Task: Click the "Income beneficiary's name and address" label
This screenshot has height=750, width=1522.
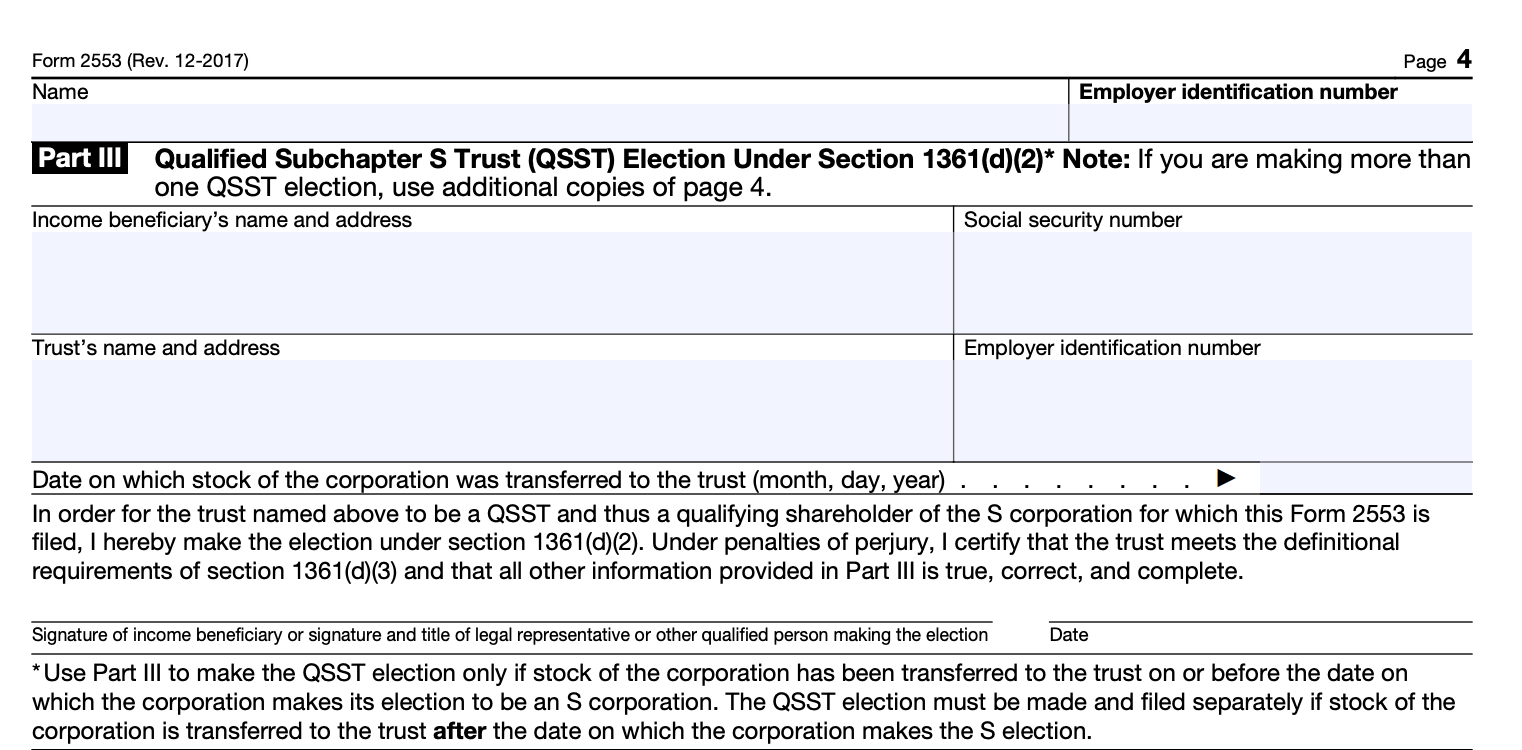Action: (x=222, y=220)
